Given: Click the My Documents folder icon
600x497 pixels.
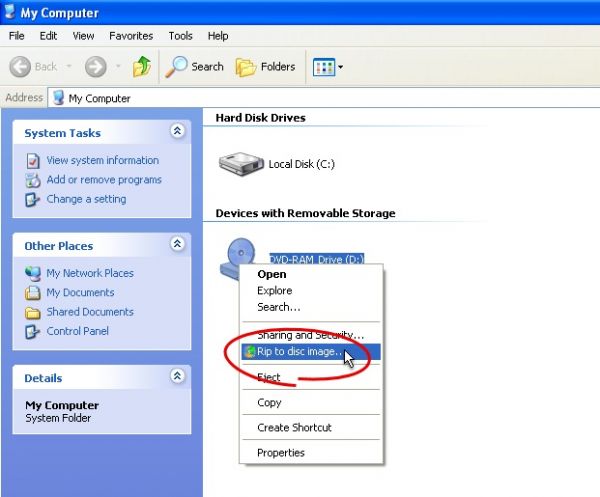Looking at the screenshot, I should [33, 293].
